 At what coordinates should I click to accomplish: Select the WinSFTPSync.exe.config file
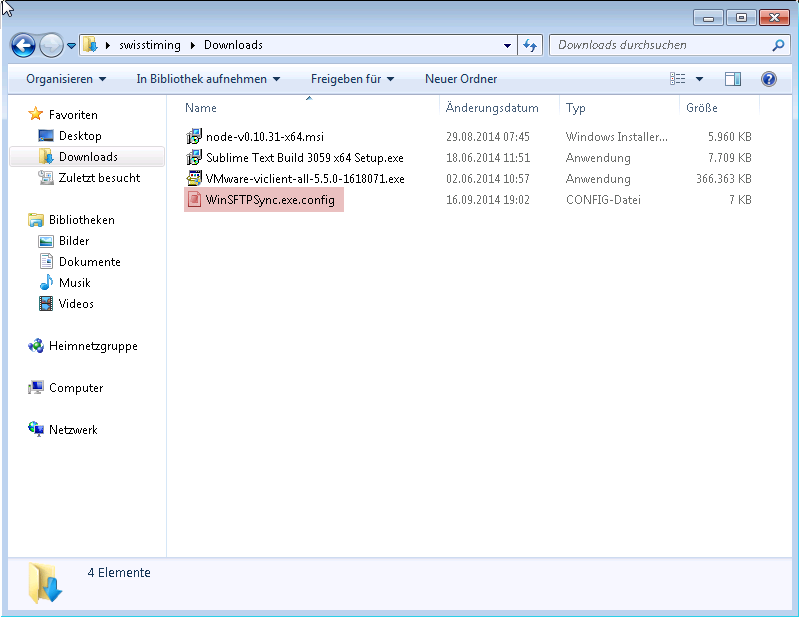(270, 199)
